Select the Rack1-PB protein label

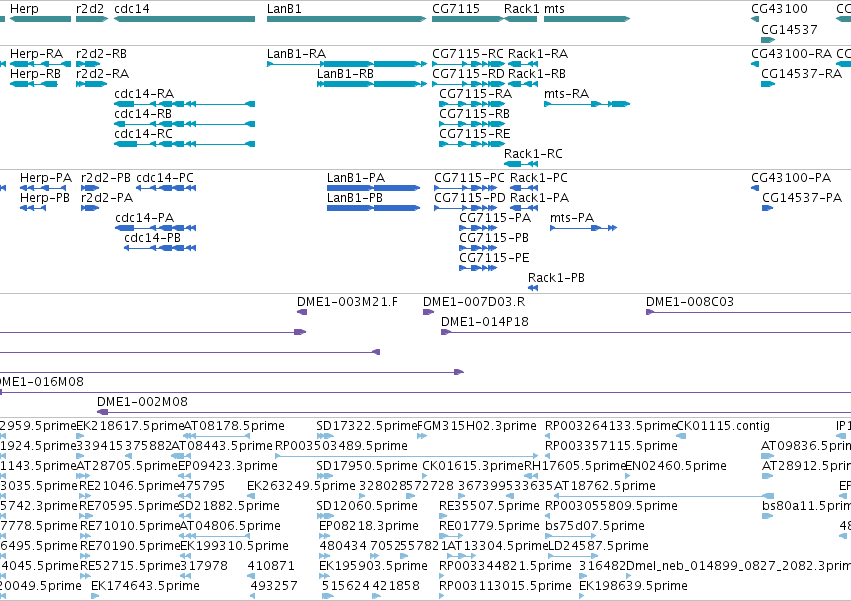556,279
